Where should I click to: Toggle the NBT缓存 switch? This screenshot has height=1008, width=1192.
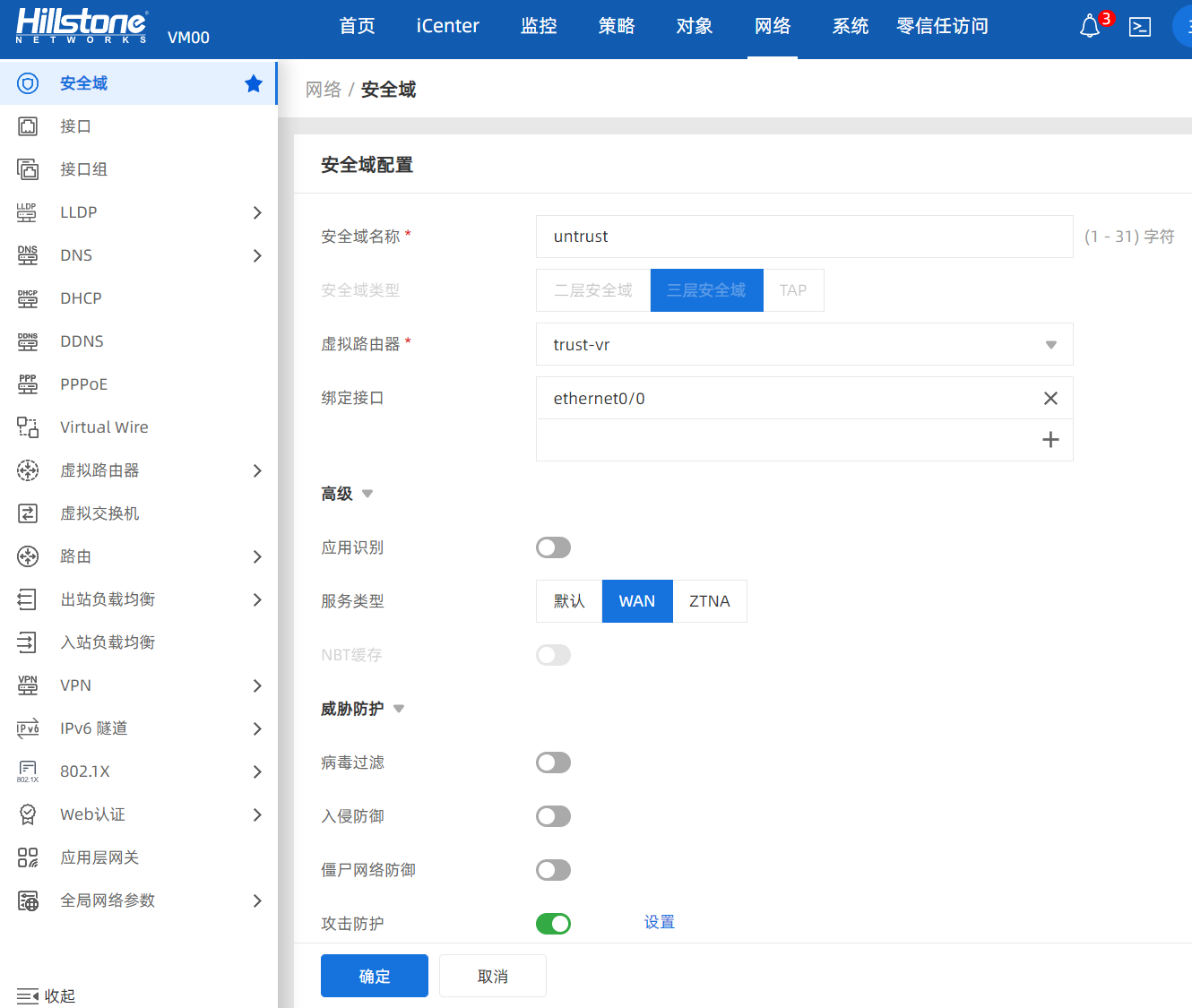pos(553,655)
